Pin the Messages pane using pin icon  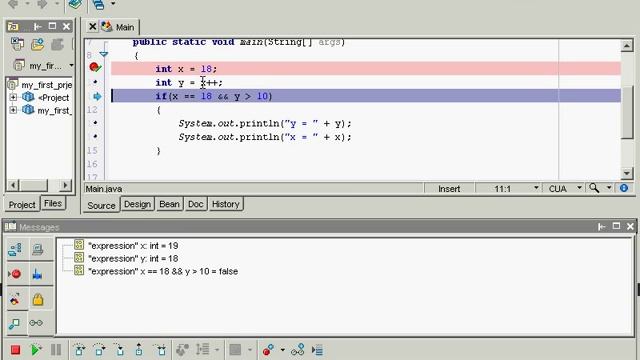click(601, 227)
